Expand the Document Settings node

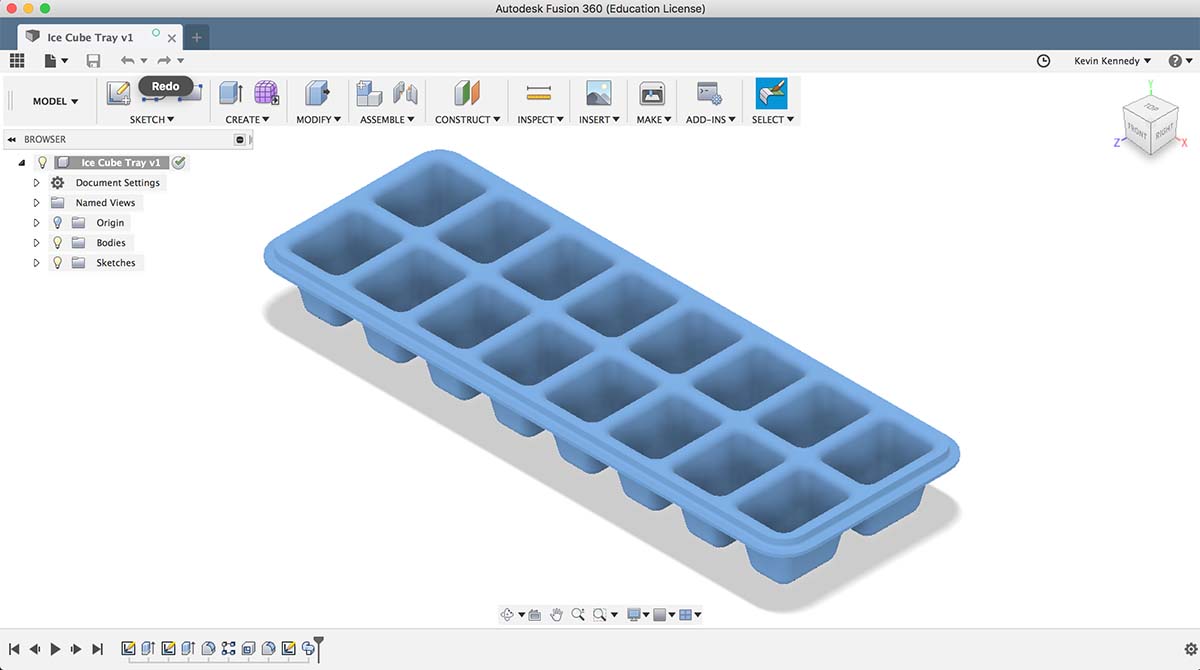tap(37, 182)
